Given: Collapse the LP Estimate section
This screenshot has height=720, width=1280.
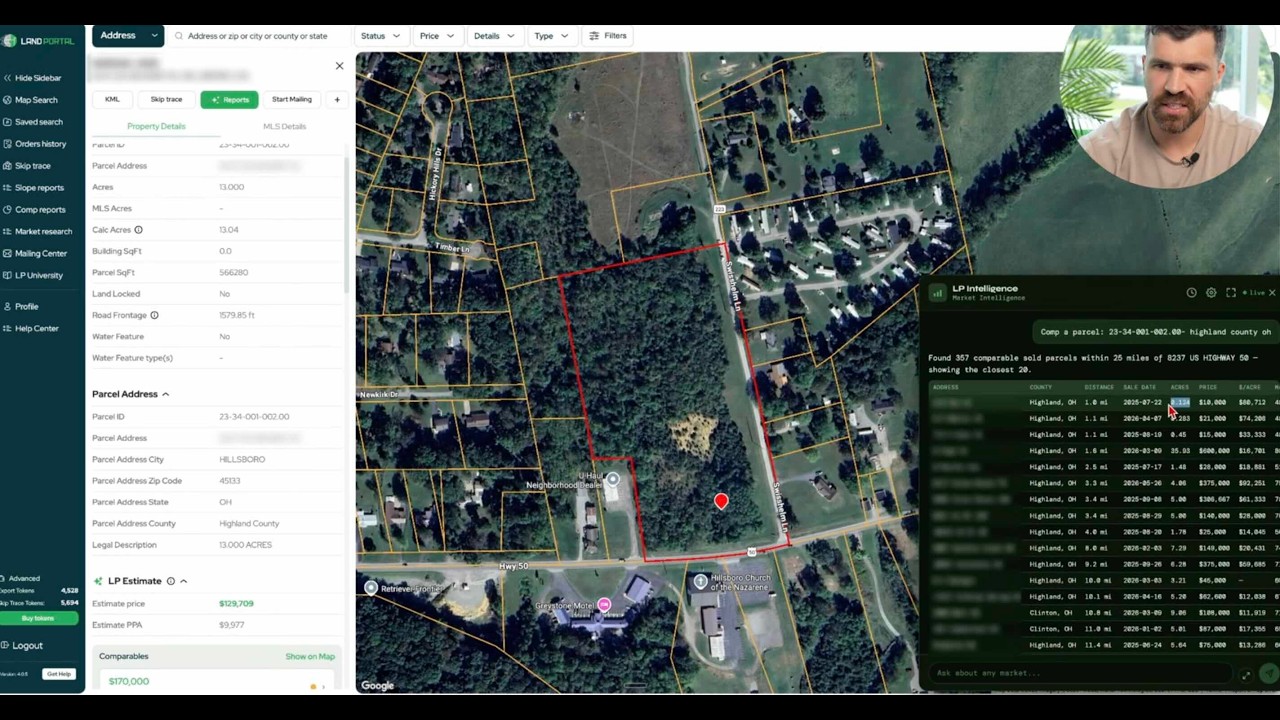Looking at the screenshot, I should 183,581.
